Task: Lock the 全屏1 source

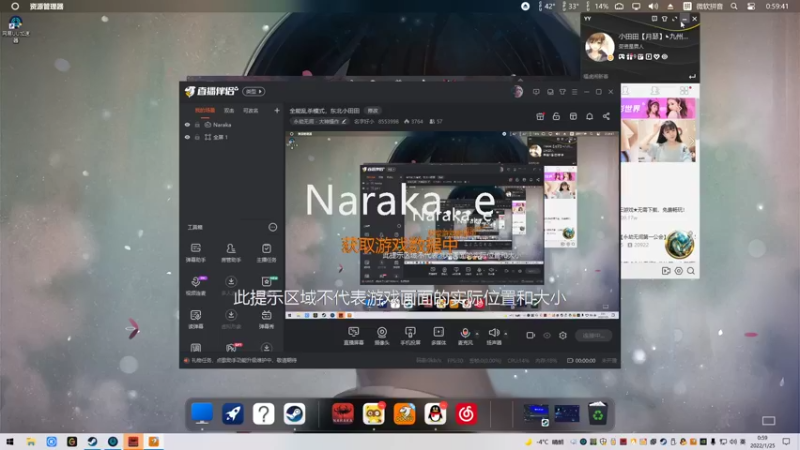Action: pos(197,137)
